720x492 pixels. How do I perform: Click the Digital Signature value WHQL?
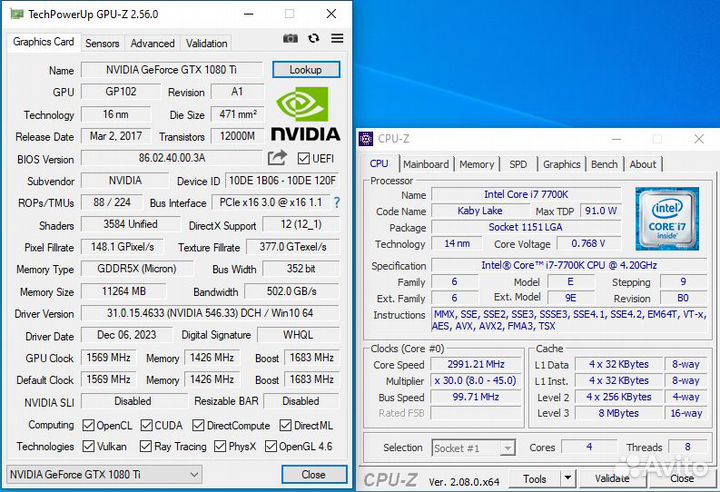(298, 335)
